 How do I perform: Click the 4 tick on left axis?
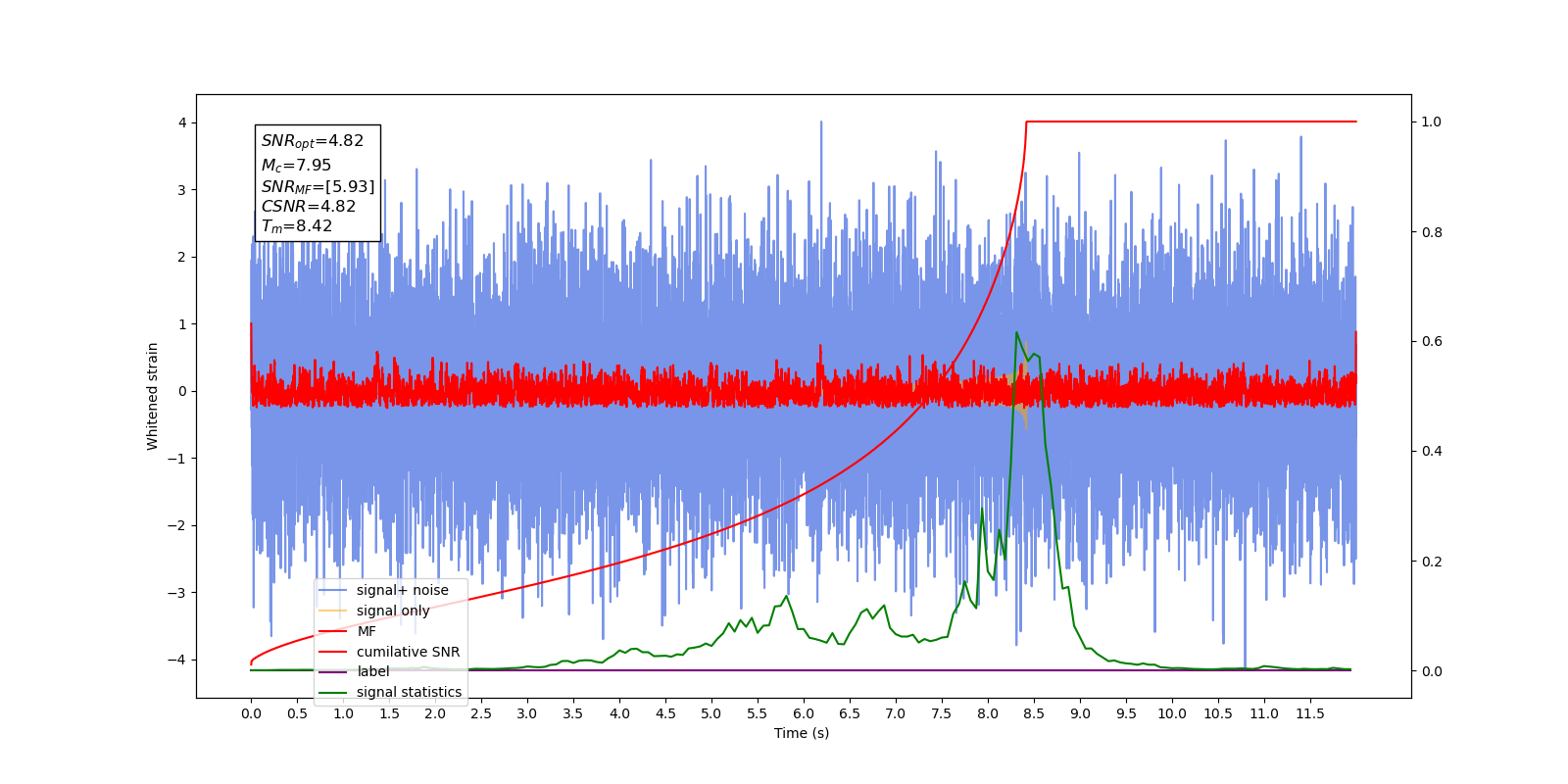coord(182,122)
